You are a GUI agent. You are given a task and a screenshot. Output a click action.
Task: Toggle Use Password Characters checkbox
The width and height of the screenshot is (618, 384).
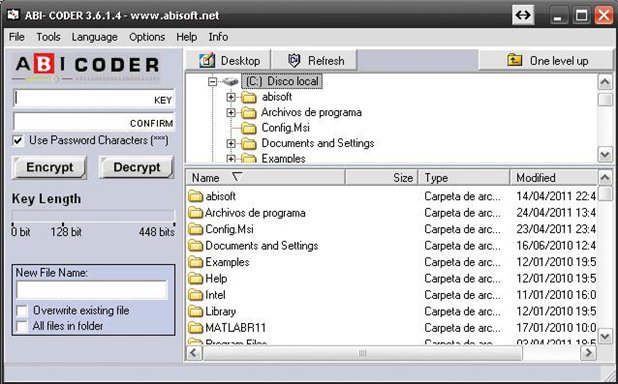pos(18,140)
